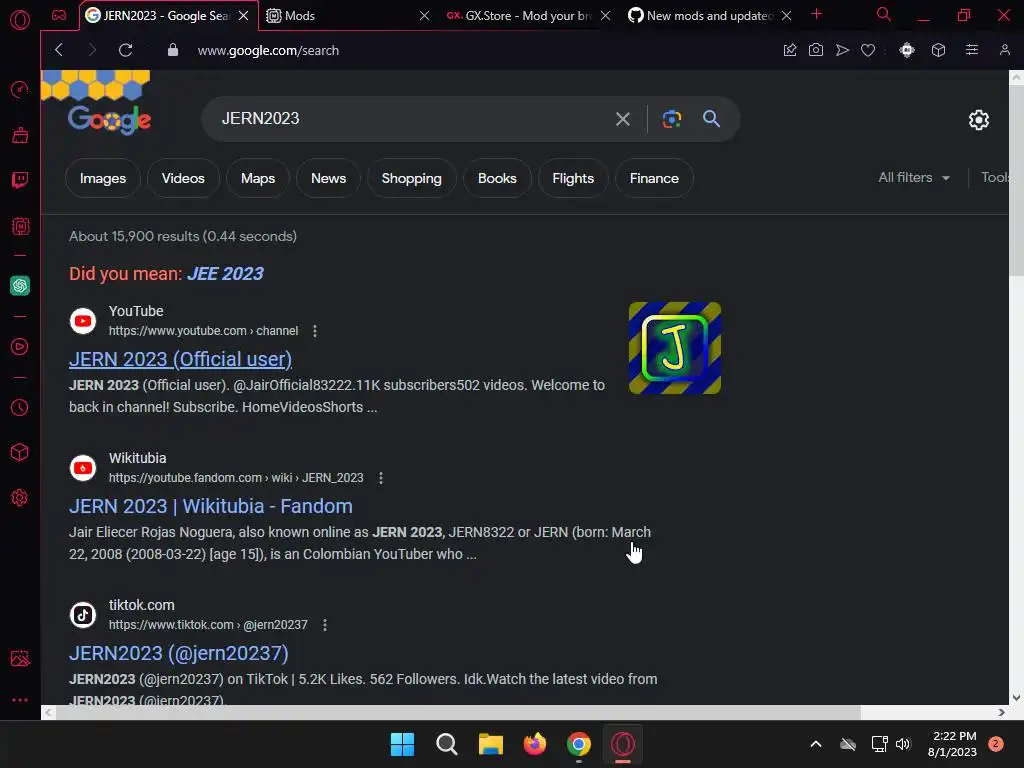Open Player icon in sidebar

point(20,346)
